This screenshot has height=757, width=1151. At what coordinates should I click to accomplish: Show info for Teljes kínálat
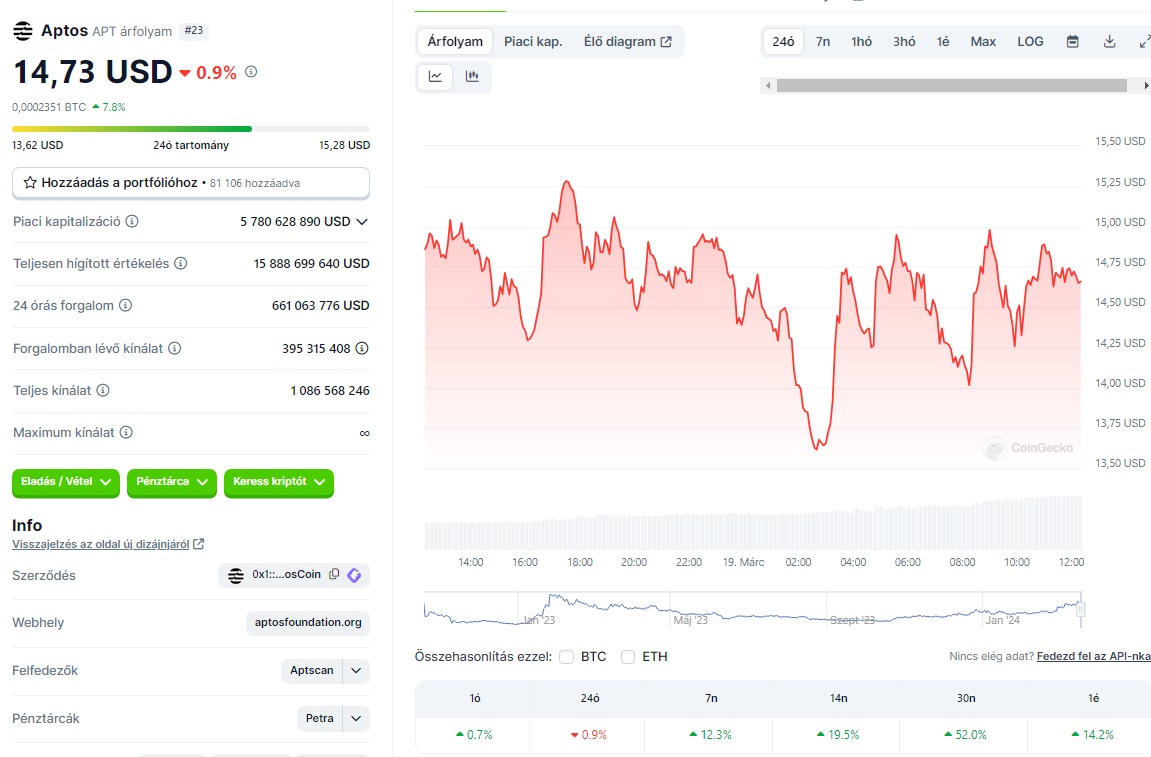104,391
